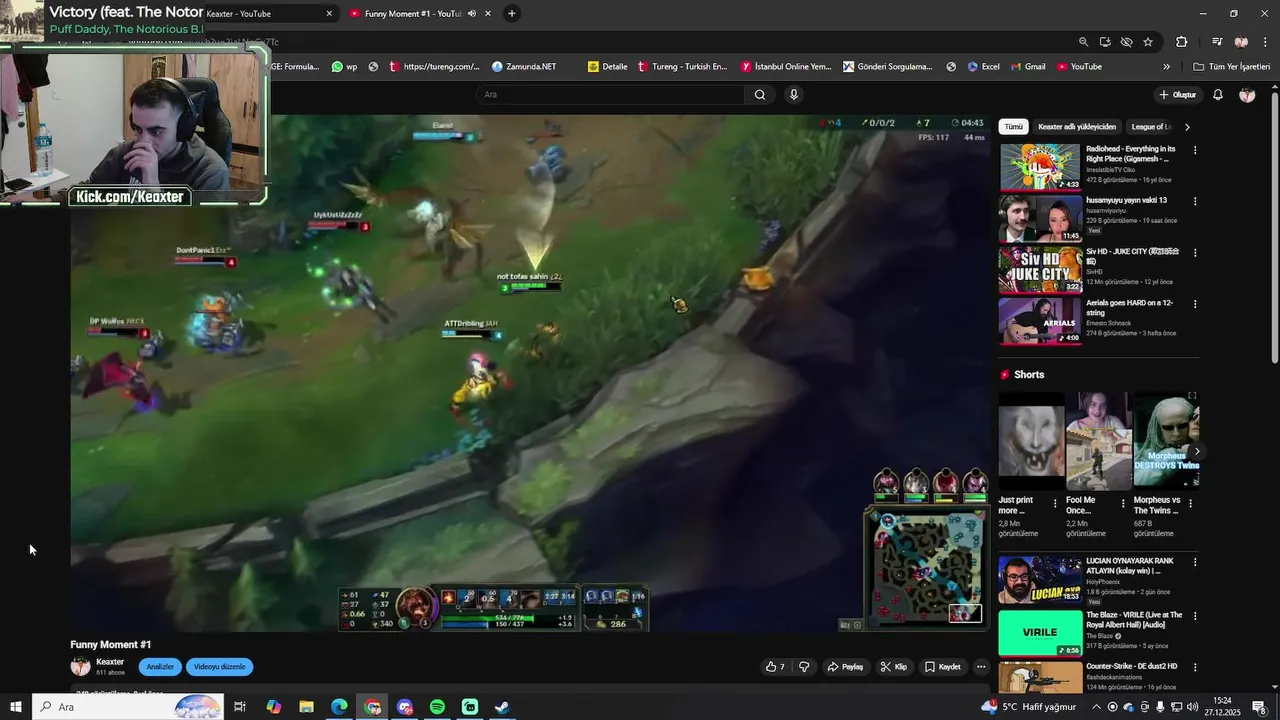Open the Chrome zoom magnifier icon
The height and width of the screenshot is (720, 1280).
(x=1083, y=42)
